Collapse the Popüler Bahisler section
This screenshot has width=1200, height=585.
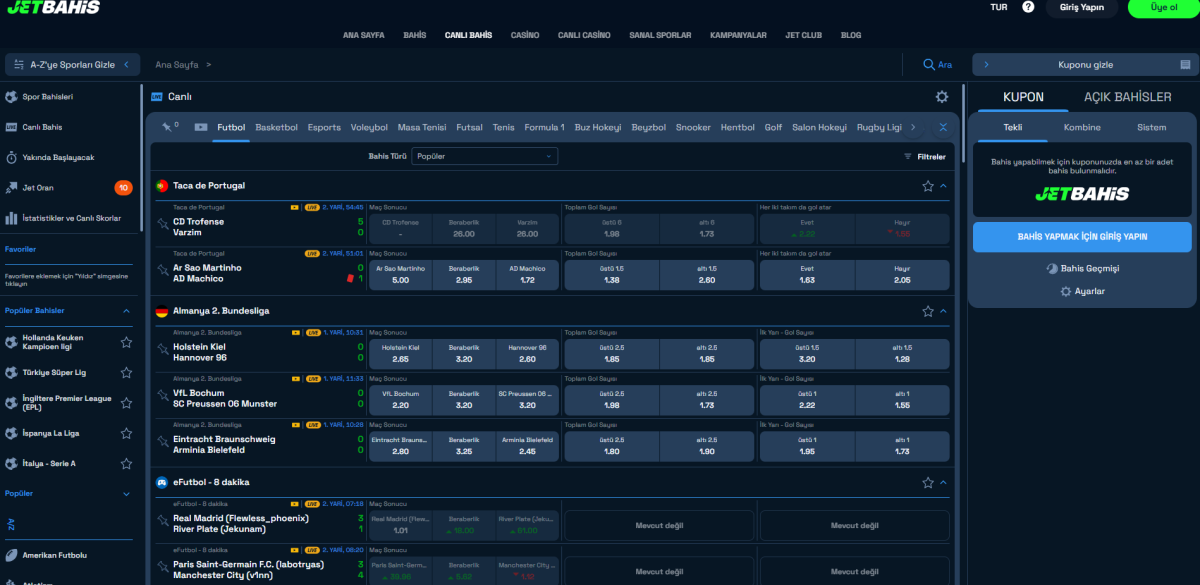(126, 311)
